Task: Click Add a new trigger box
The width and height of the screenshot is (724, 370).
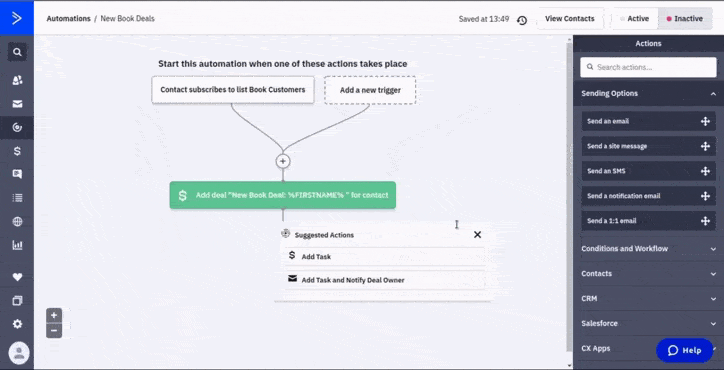Action: coord(370,90)
